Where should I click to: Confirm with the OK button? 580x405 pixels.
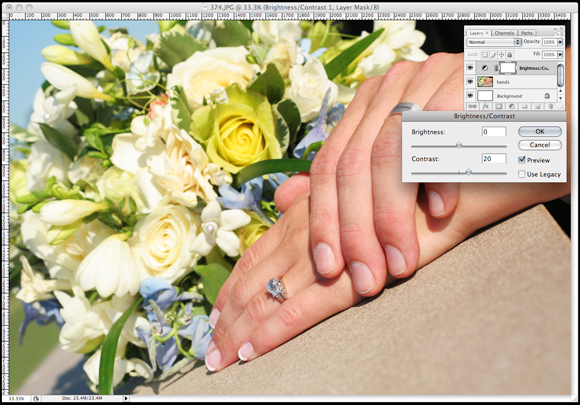(540, 131)
